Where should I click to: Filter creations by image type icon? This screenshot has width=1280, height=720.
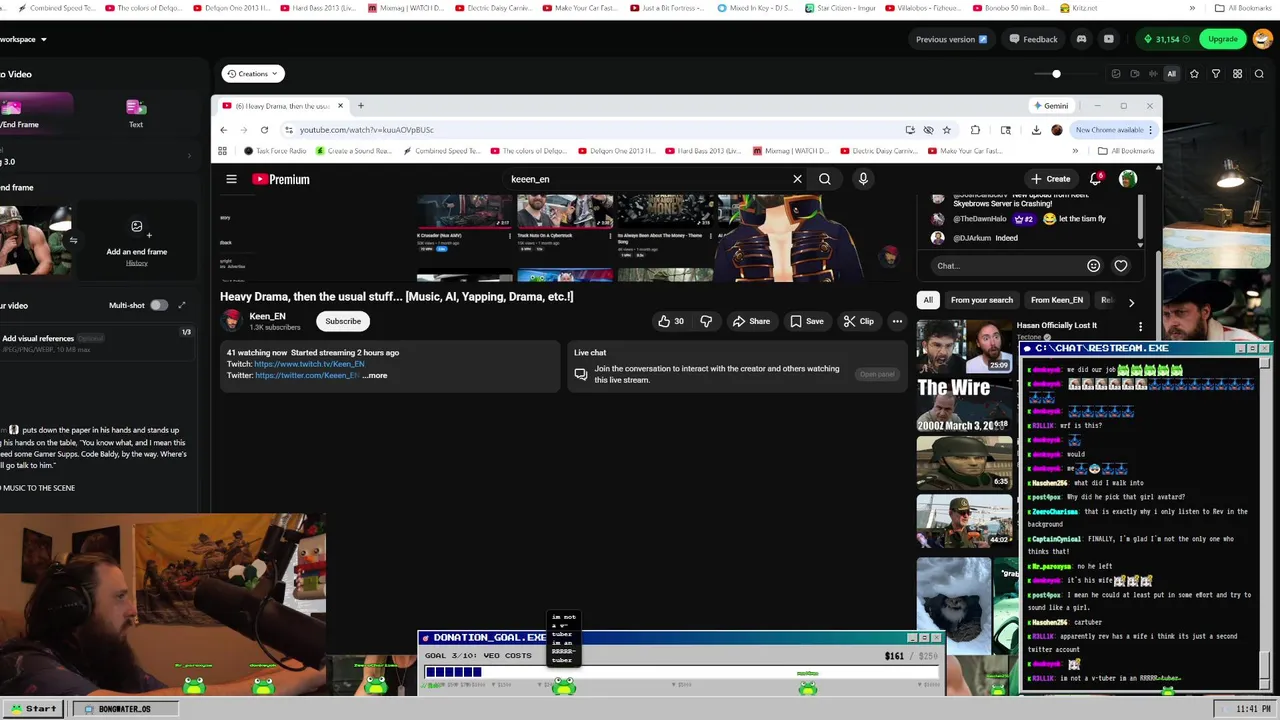[1116, 73]
